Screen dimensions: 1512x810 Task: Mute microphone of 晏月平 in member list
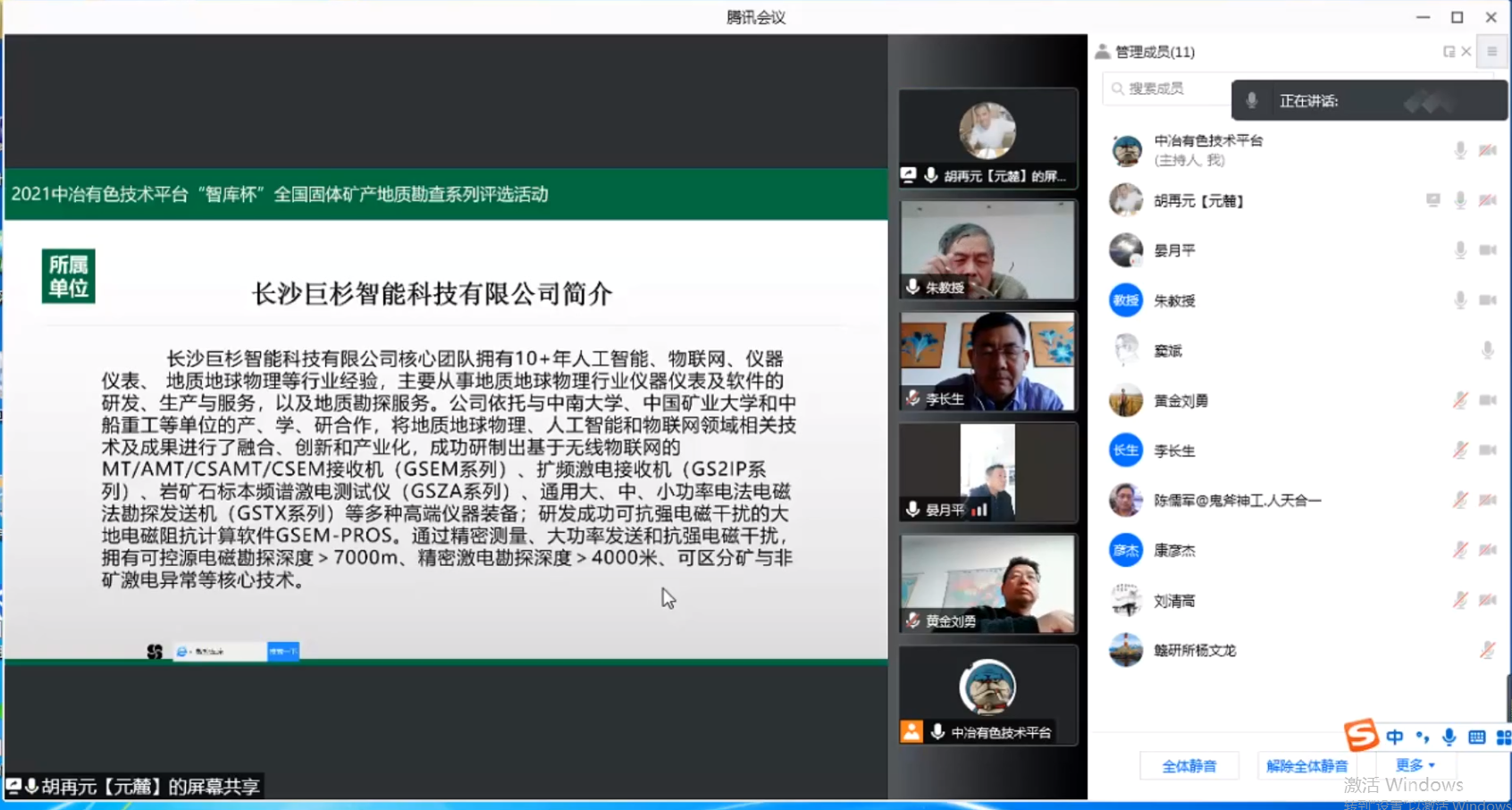pyautogui.click(x=1459, y=250)
